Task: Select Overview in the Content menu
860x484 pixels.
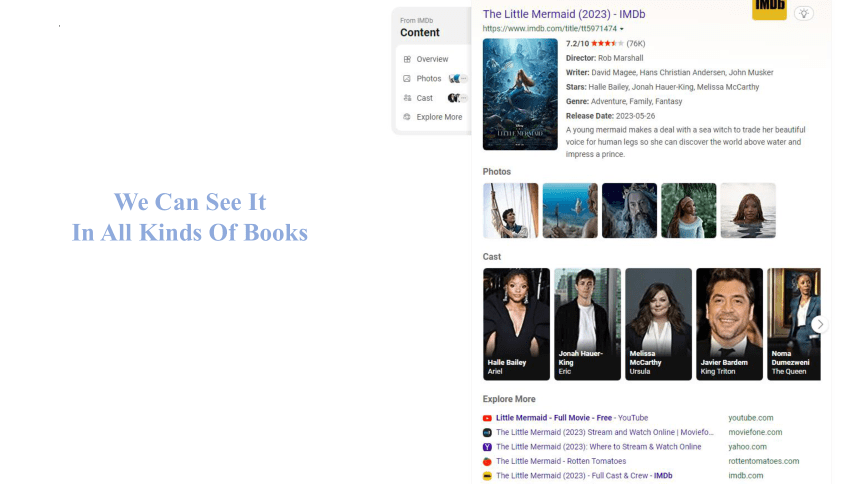Action: (x=432, y=59)
